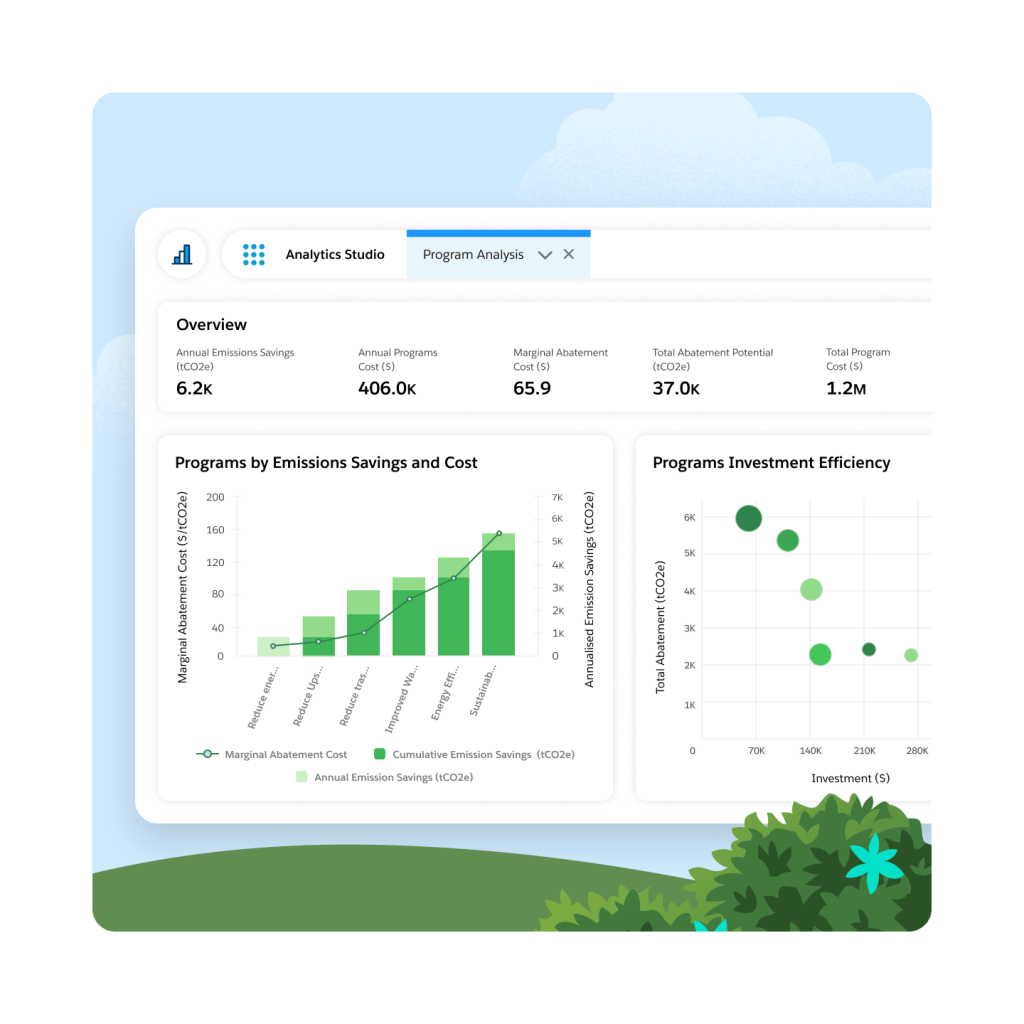Click the Reduce Ups... bar

pyautogui.click(x=319, y=636)
